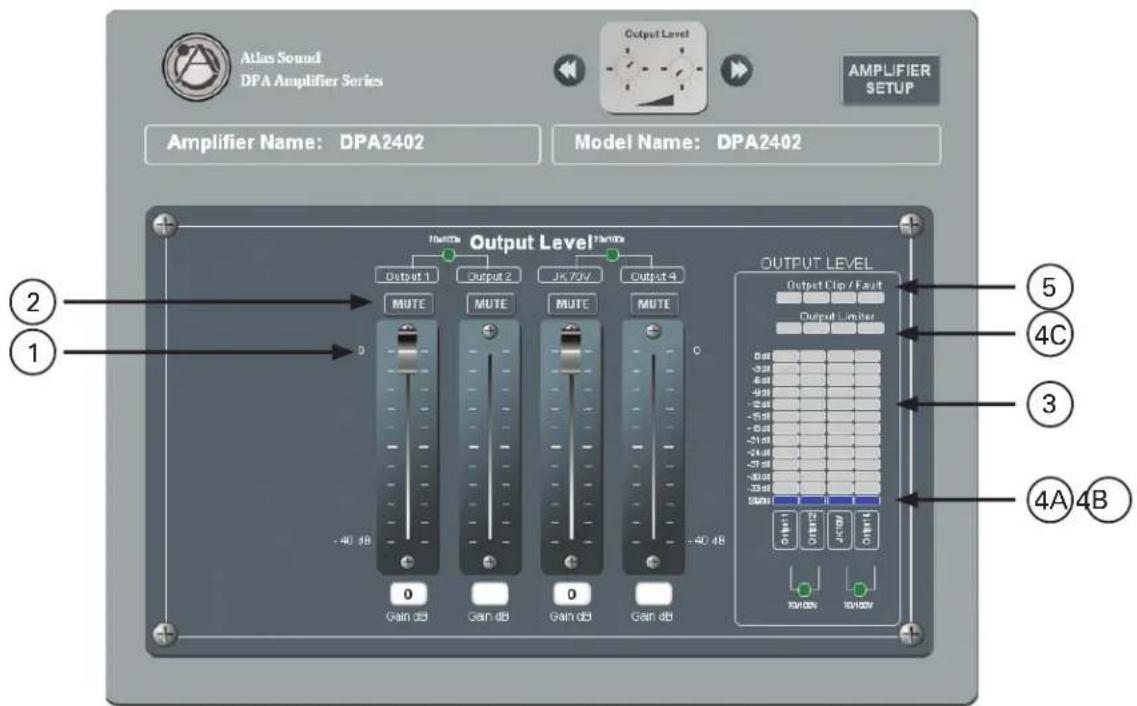Click the Amplifier Name field DPA2402
This screenshot has width=1137, height=706.
coord(342,144)
